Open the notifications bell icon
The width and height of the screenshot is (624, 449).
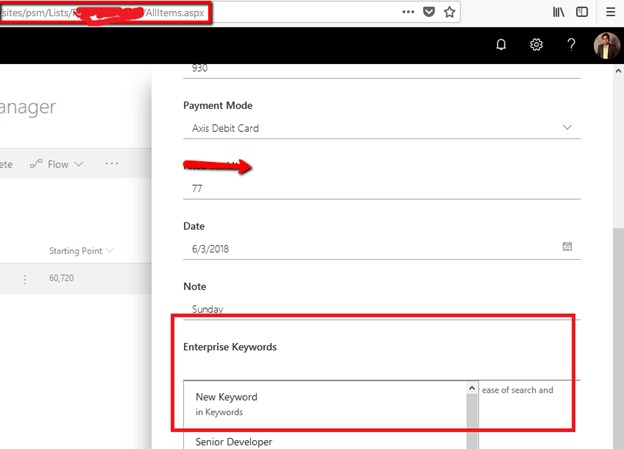point(501,45)
